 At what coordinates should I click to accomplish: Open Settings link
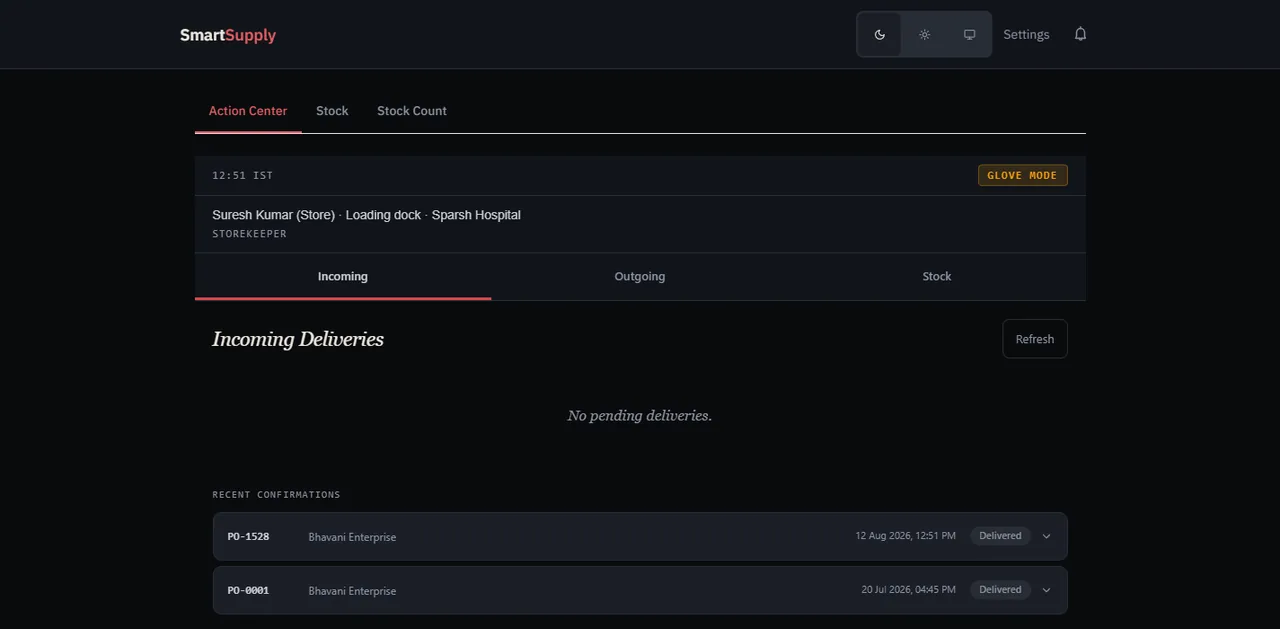(x=1026, y=34)
